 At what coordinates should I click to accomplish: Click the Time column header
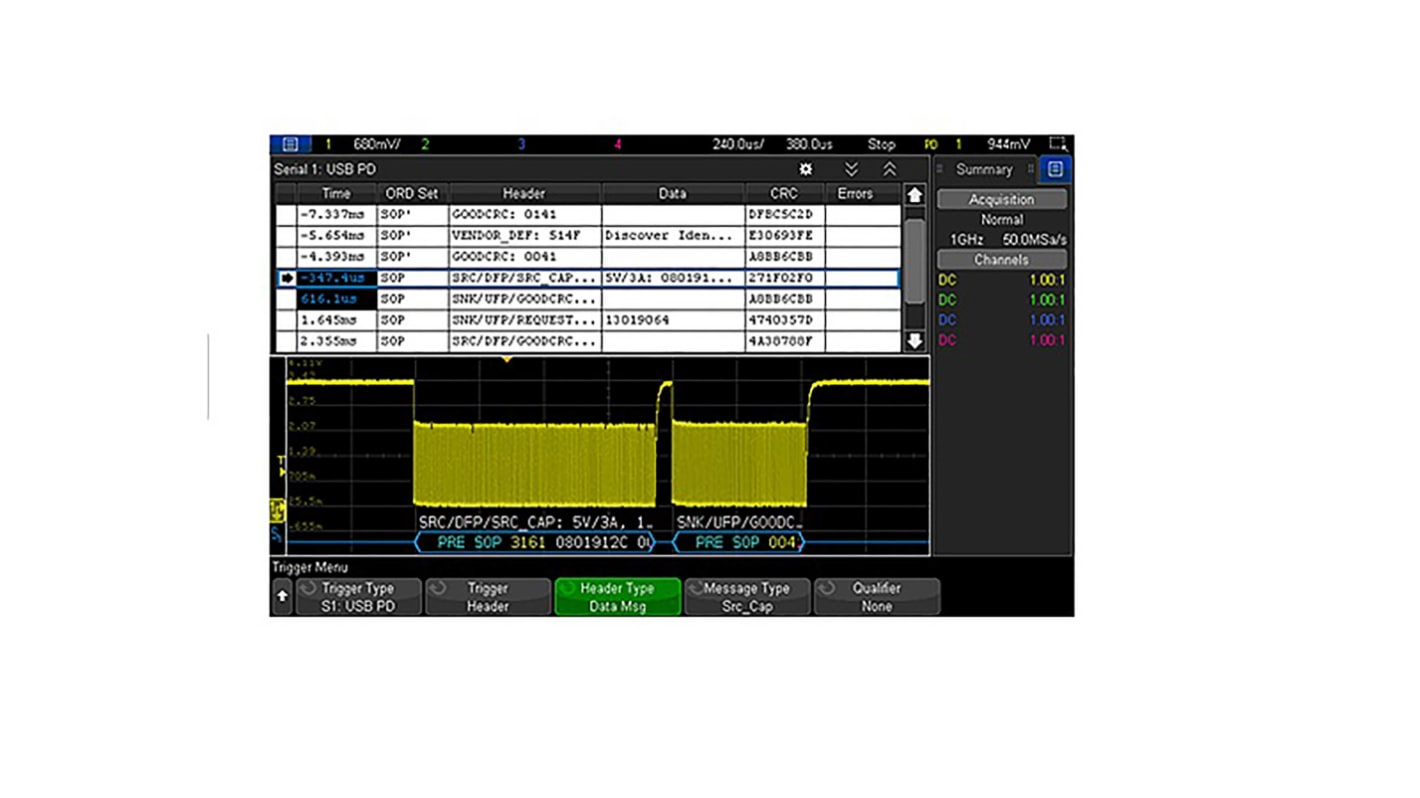click(x=336, y=194)
